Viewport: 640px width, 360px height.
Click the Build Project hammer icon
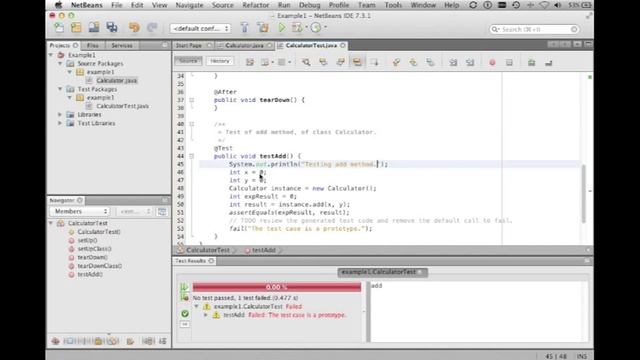tap(244, 28)
